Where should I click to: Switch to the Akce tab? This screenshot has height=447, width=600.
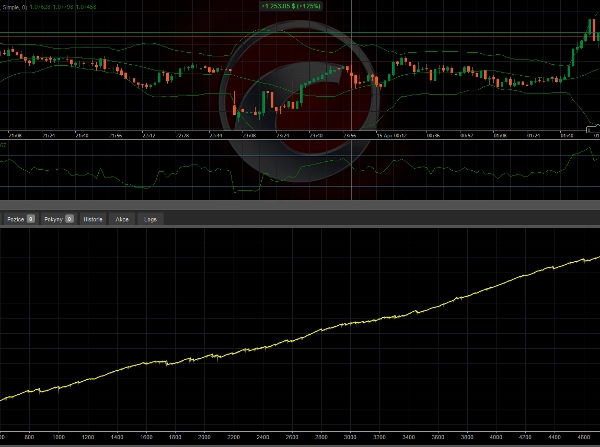tap(122, 219)
